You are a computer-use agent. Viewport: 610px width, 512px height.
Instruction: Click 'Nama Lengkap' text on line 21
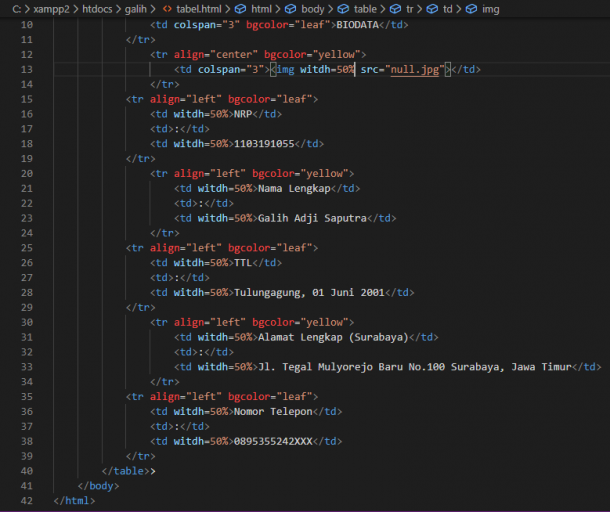[x=294, y=189]
